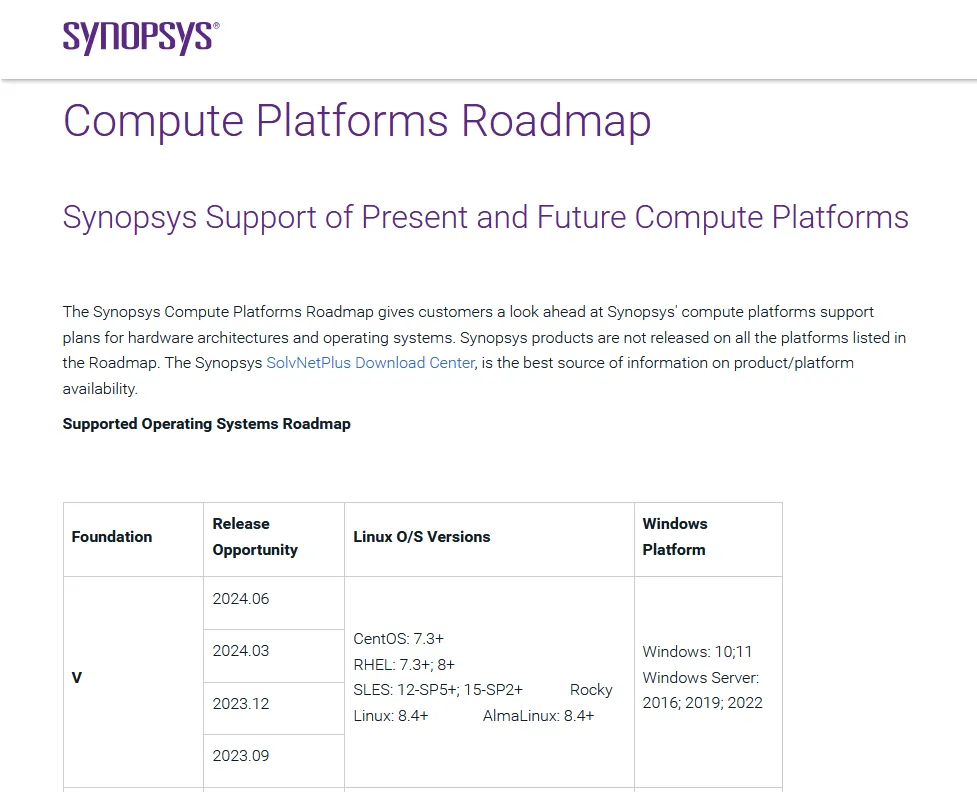Select the Windows Platform column header

674,537
